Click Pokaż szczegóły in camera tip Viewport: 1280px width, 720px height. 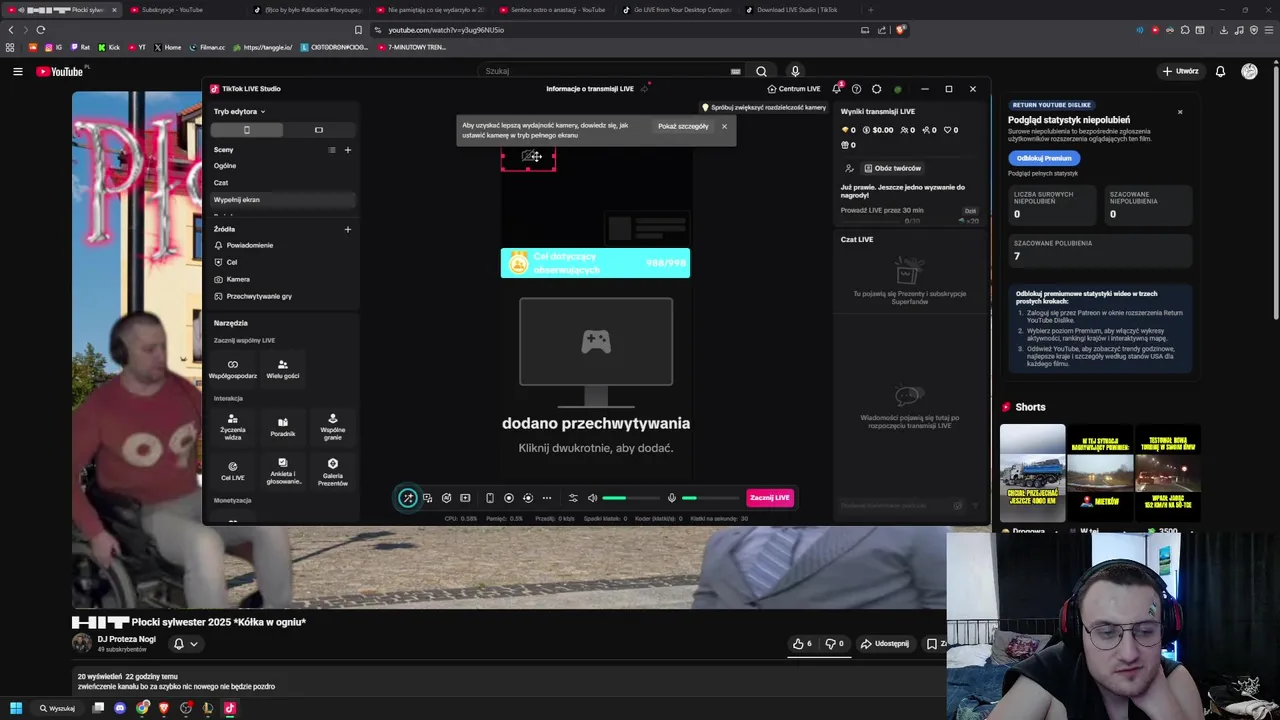683,126
